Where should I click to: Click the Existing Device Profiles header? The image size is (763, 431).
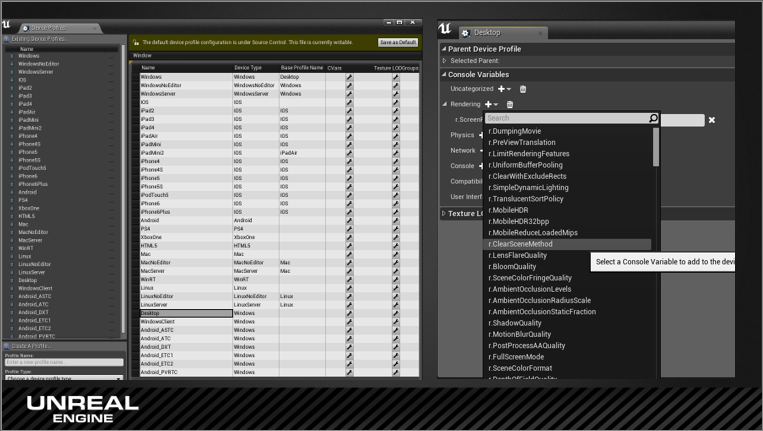point(40,39)
